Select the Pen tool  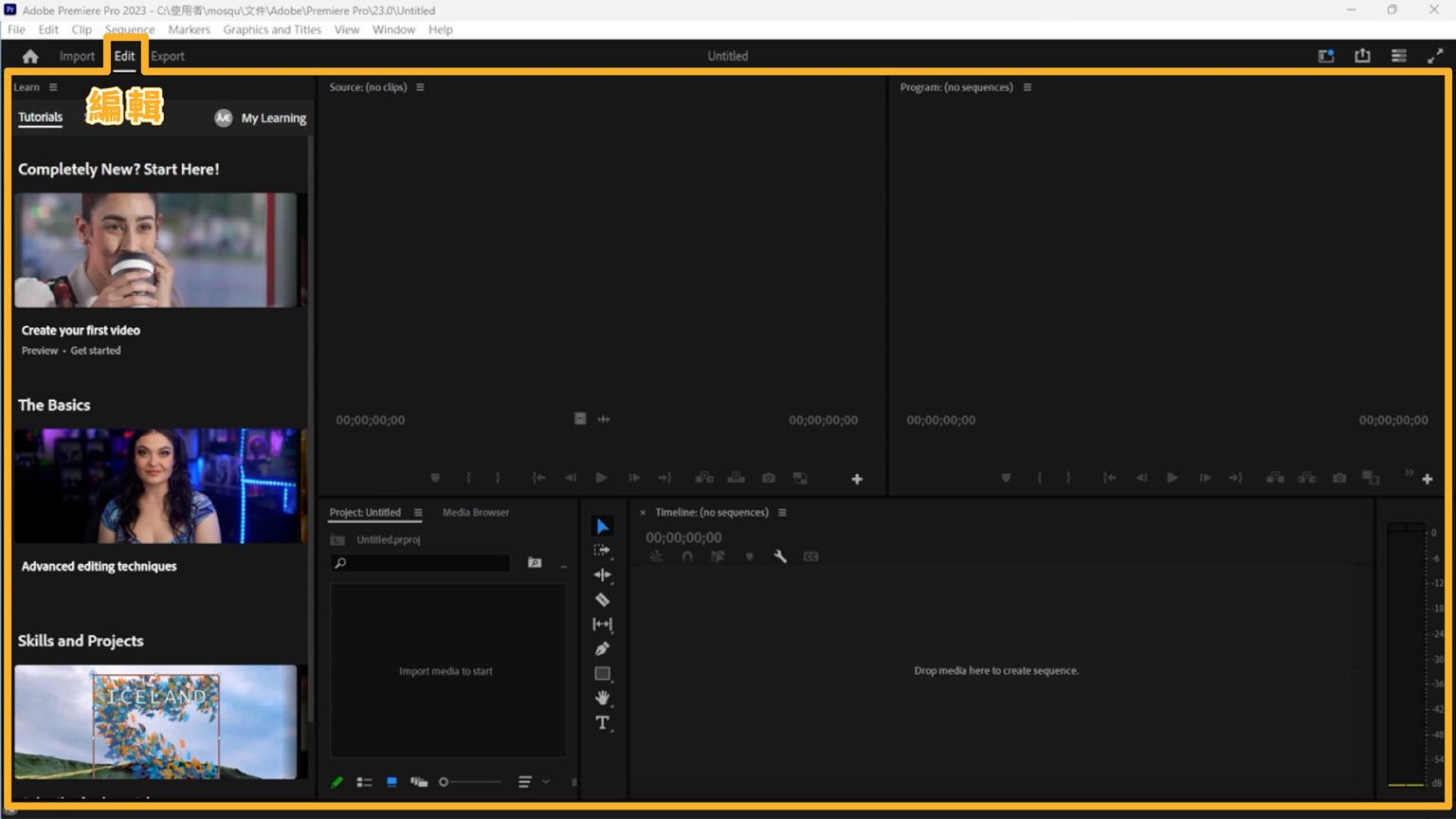coord(602,648)
